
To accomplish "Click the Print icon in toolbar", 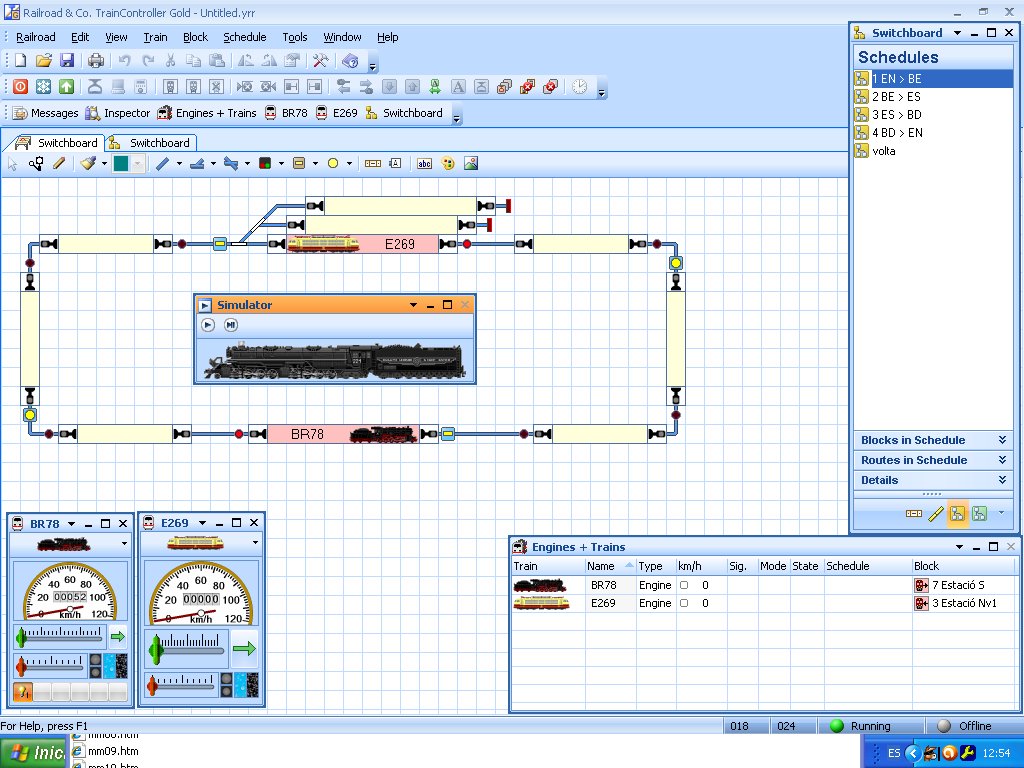I will 96,61.
